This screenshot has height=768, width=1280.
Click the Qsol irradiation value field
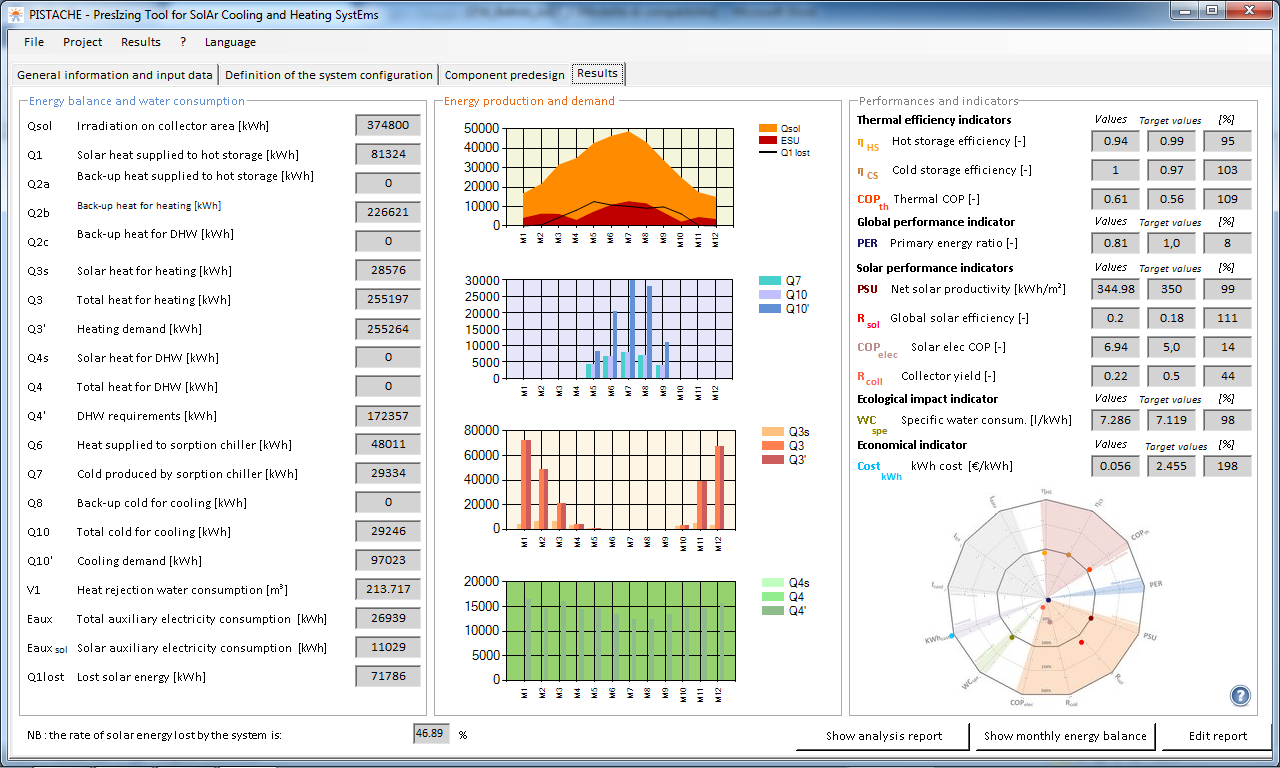point(388,125)
